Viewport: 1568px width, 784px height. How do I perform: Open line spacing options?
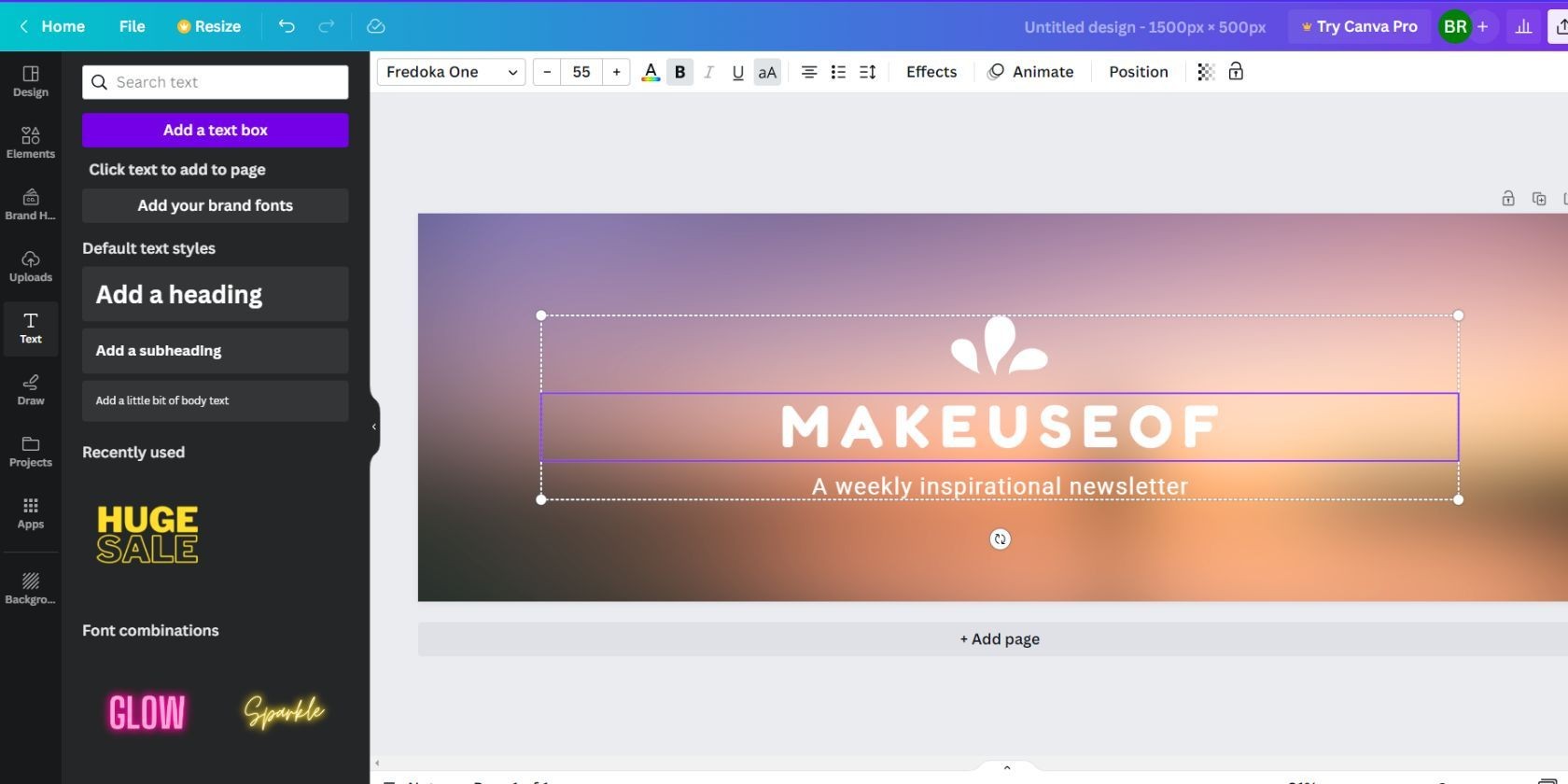tap(867, 72)
